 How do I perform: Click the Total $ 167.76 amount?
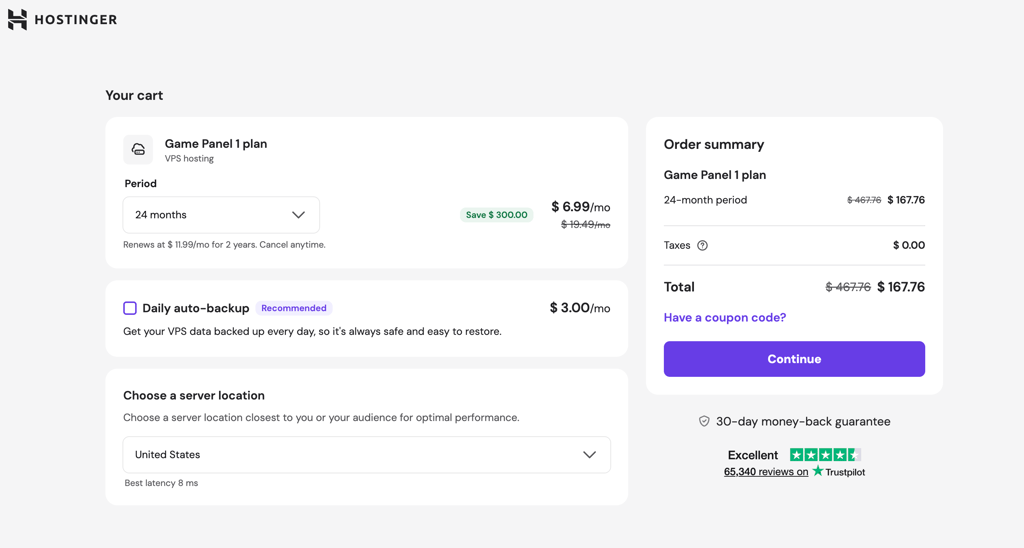(901, 287)
